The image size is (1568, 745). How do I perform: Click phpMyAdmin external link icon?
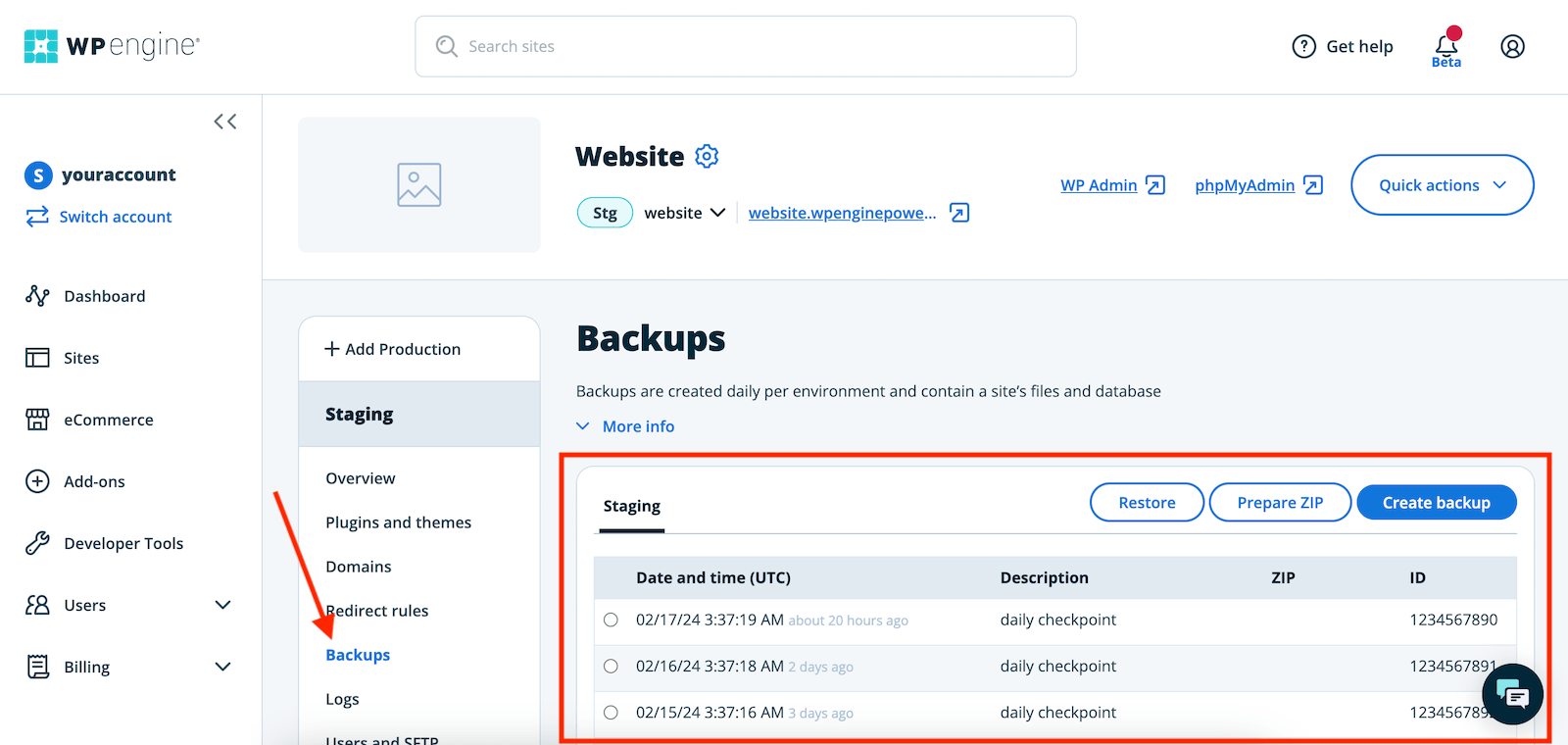pos(1313,185)
